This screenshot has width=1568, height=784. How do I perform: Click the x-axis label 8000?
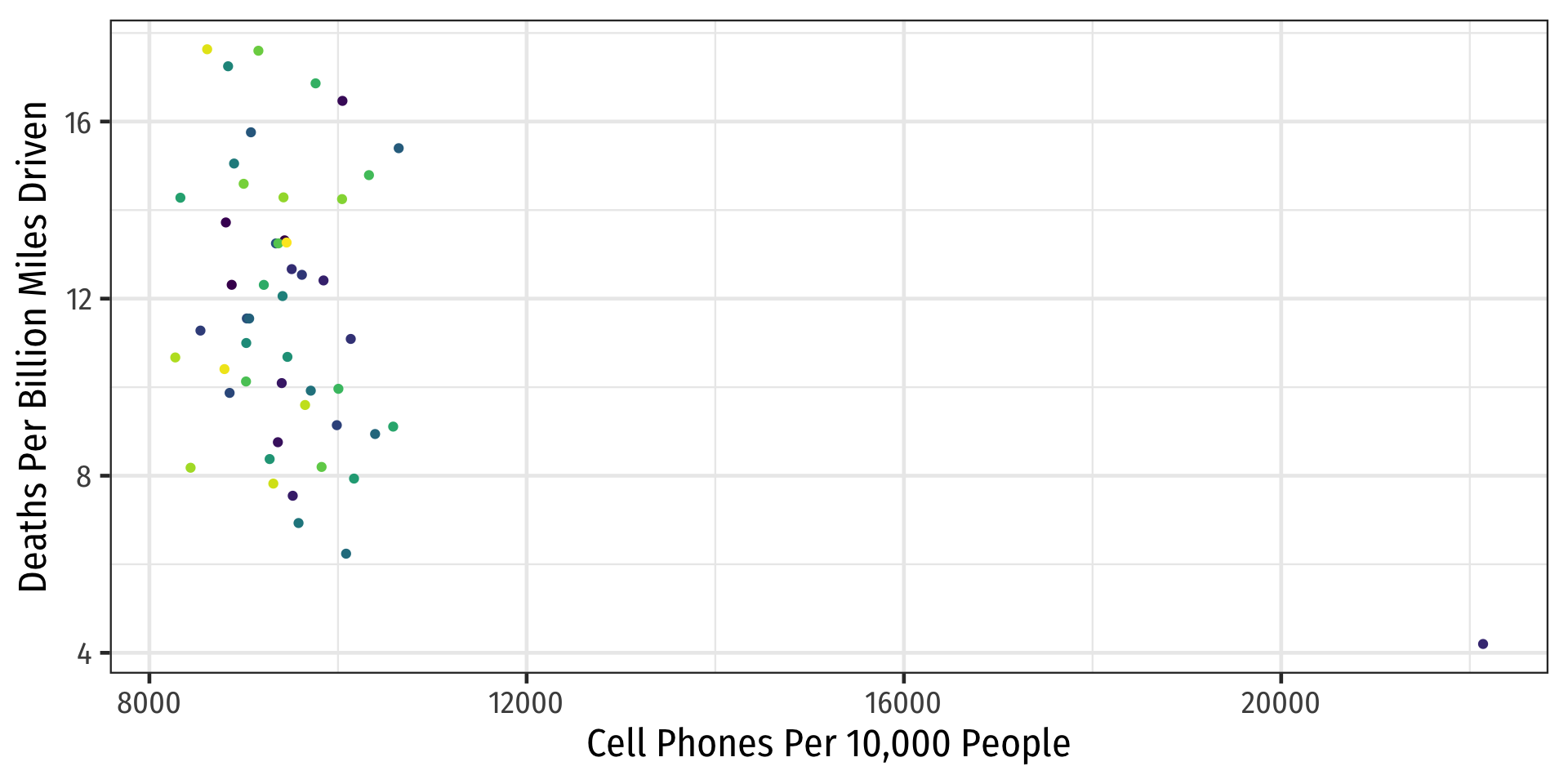pos(149,703)
